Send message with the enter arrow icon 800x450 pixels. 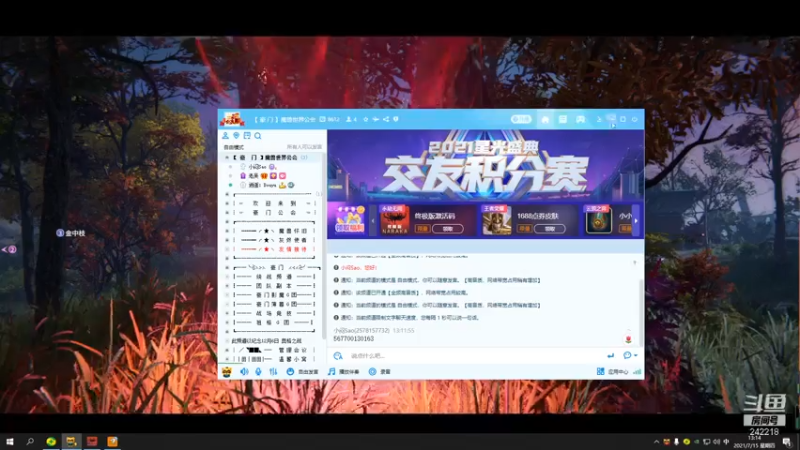611,356
